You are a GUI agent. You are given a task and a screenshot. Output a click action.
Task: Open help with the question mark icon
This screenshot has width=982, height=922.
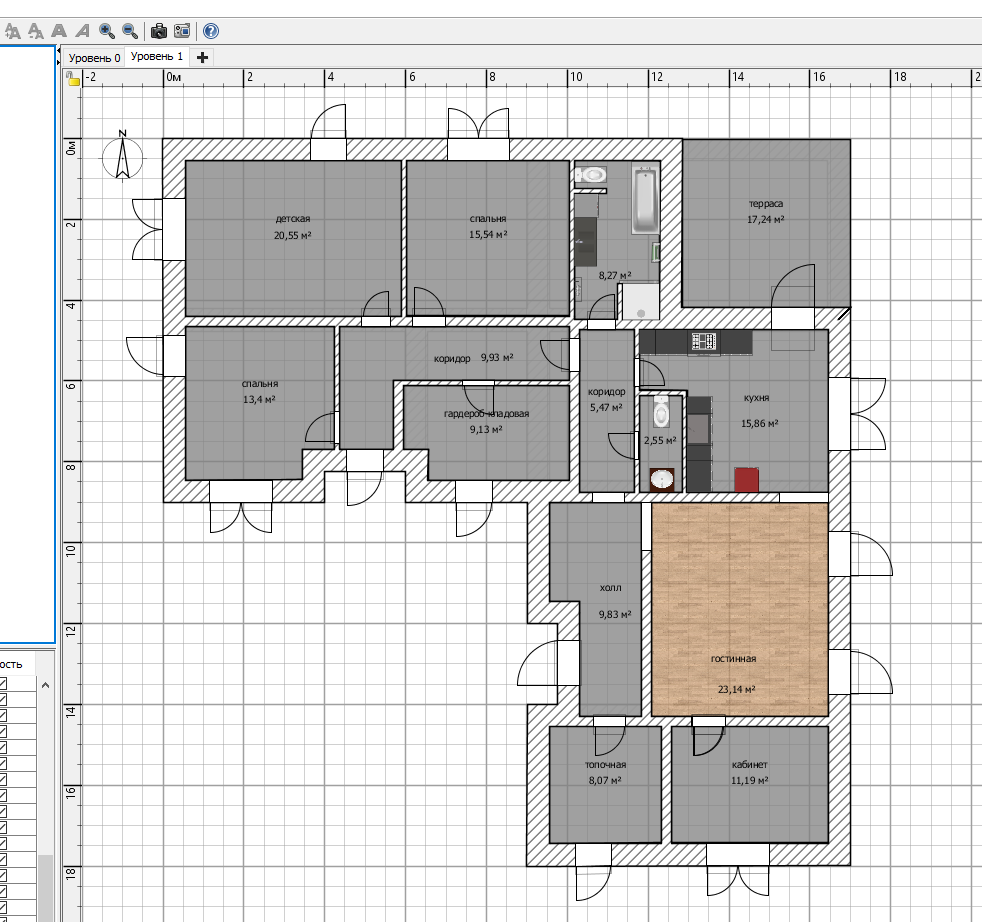pos(211,31)
